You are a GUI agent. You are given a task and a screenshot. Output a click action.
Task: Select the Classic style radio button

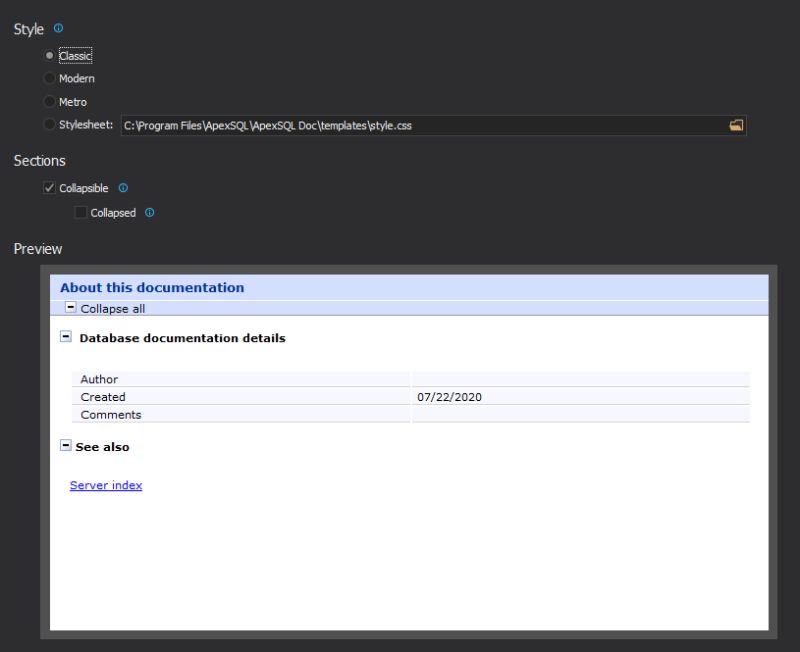point(47,55)
